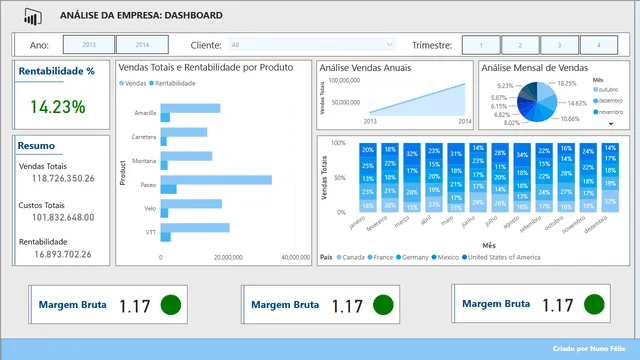640x360 pixels.
Task: Click the Amarilla Vendas bar
Action: (x=190, y=108)
